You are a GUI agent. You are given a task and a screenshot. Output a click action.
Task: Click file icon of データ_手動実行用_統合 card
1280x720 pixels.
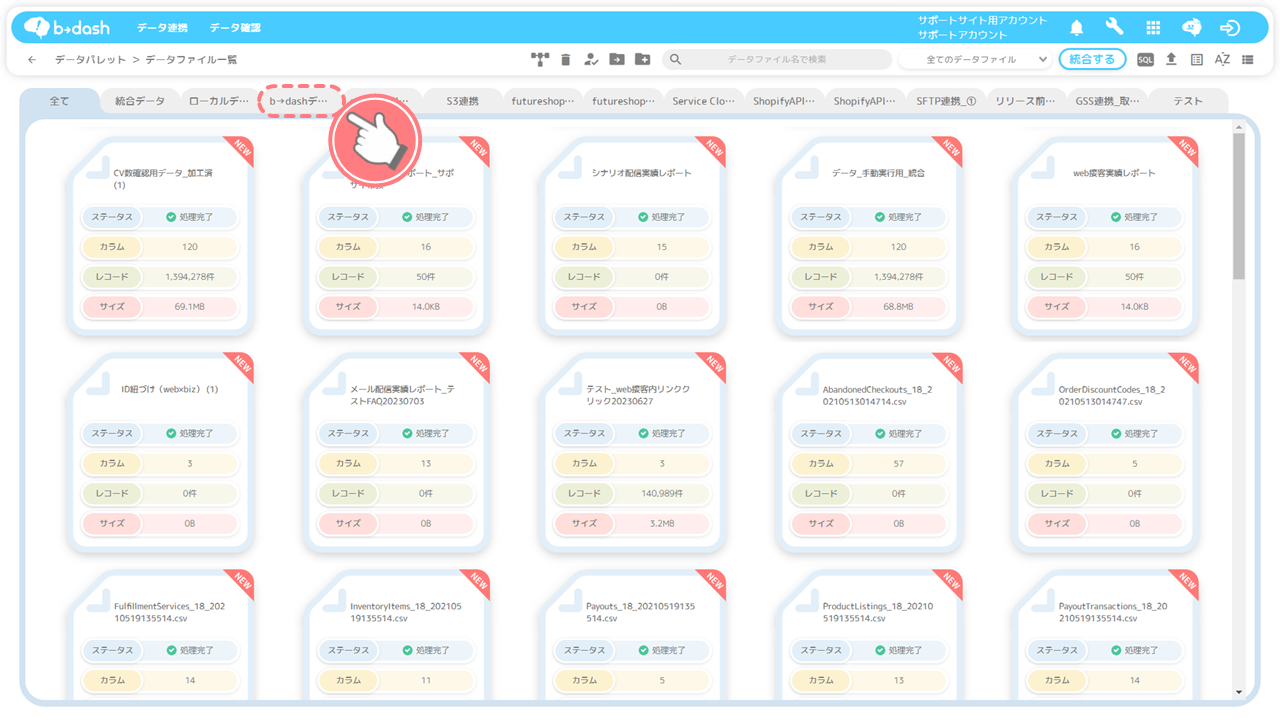(806, 168)
